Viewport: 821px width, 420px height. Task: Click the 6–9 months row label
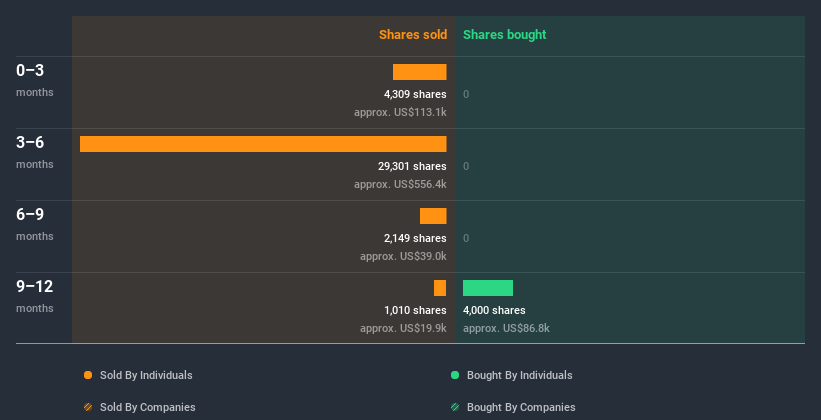click(x=35, y=224)
